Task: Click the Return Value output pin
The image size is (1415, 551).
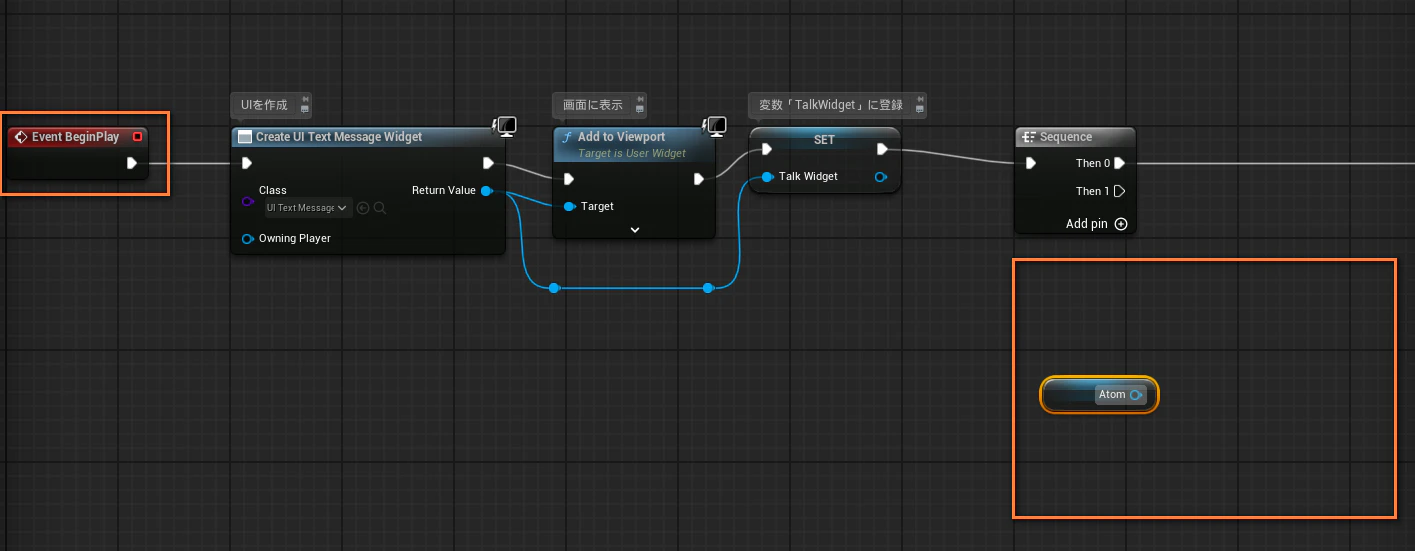Action: [x=486, y=190]
